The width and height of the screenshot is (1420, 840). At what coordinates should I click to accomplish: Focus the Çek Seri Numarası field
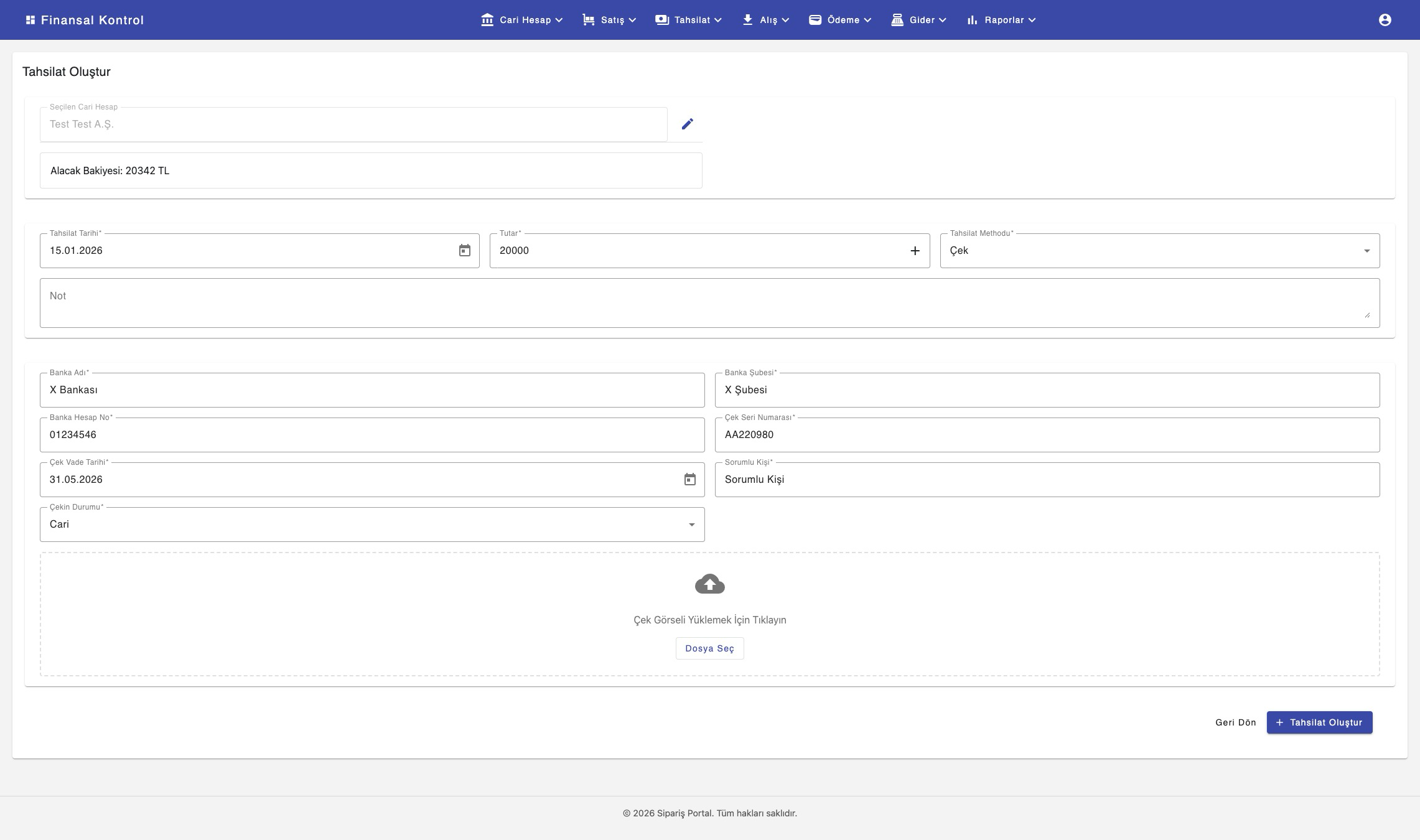tap(1047, 435)
